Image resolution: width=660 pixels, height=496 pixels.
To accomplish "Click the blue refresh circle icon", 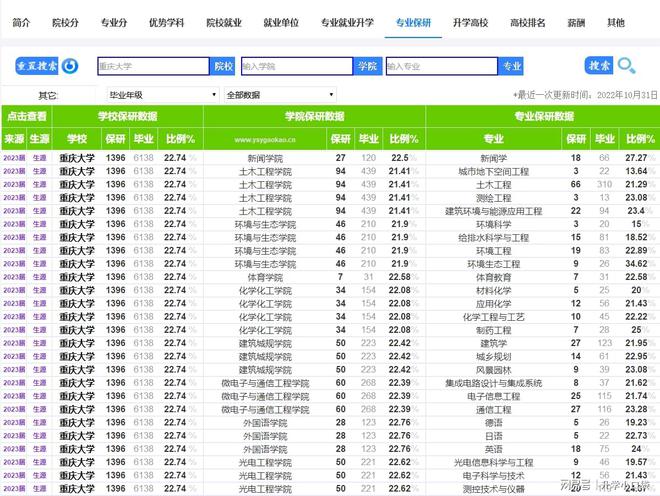I will (70, 66).
